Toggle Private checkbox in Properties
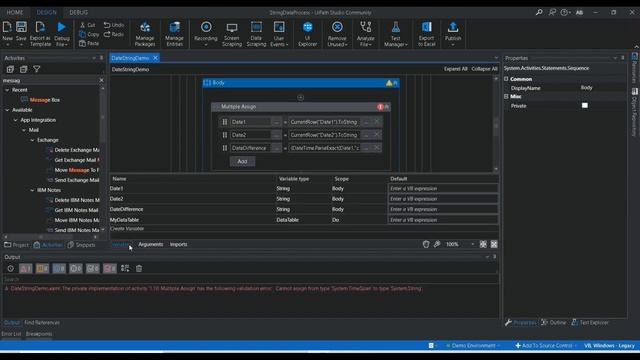The image size is (640, 360). click(x=585, y=105)
